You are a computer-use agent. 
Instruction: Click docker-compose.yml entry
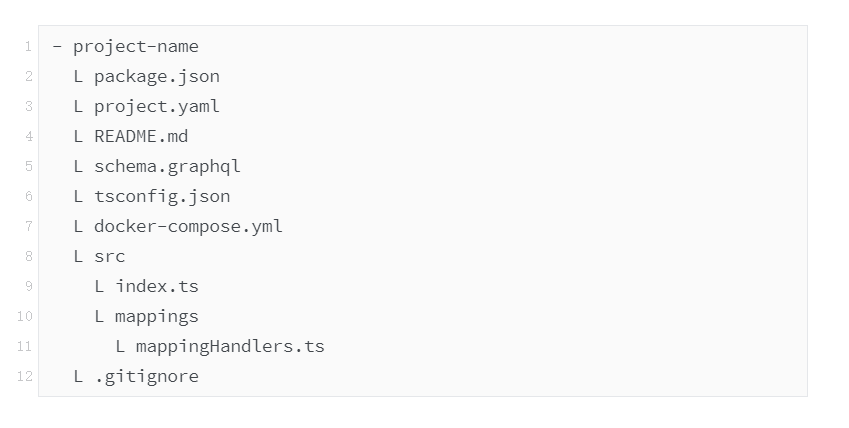pos(188,226)
